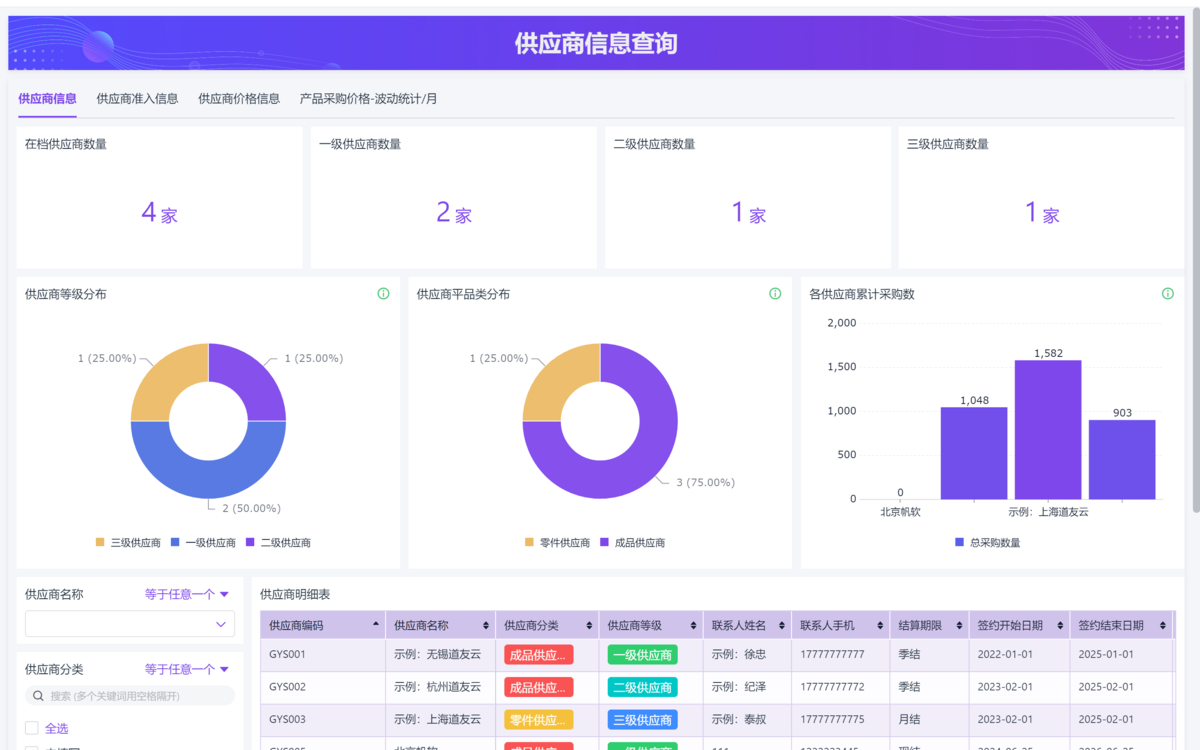This screenshot has width=1200, height=750.
Task: Expand 等于任意一个 condition for 供应商名称
Action: tap(187, 594)
